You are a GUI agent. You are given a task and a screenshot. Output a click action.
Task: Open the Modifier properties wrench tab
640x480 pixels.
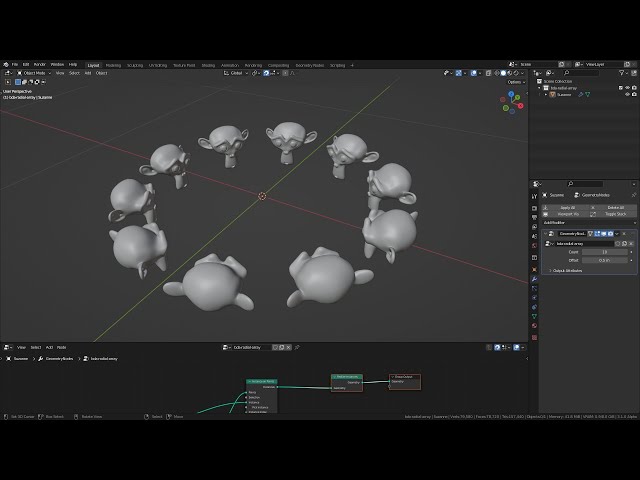(534, 279)
